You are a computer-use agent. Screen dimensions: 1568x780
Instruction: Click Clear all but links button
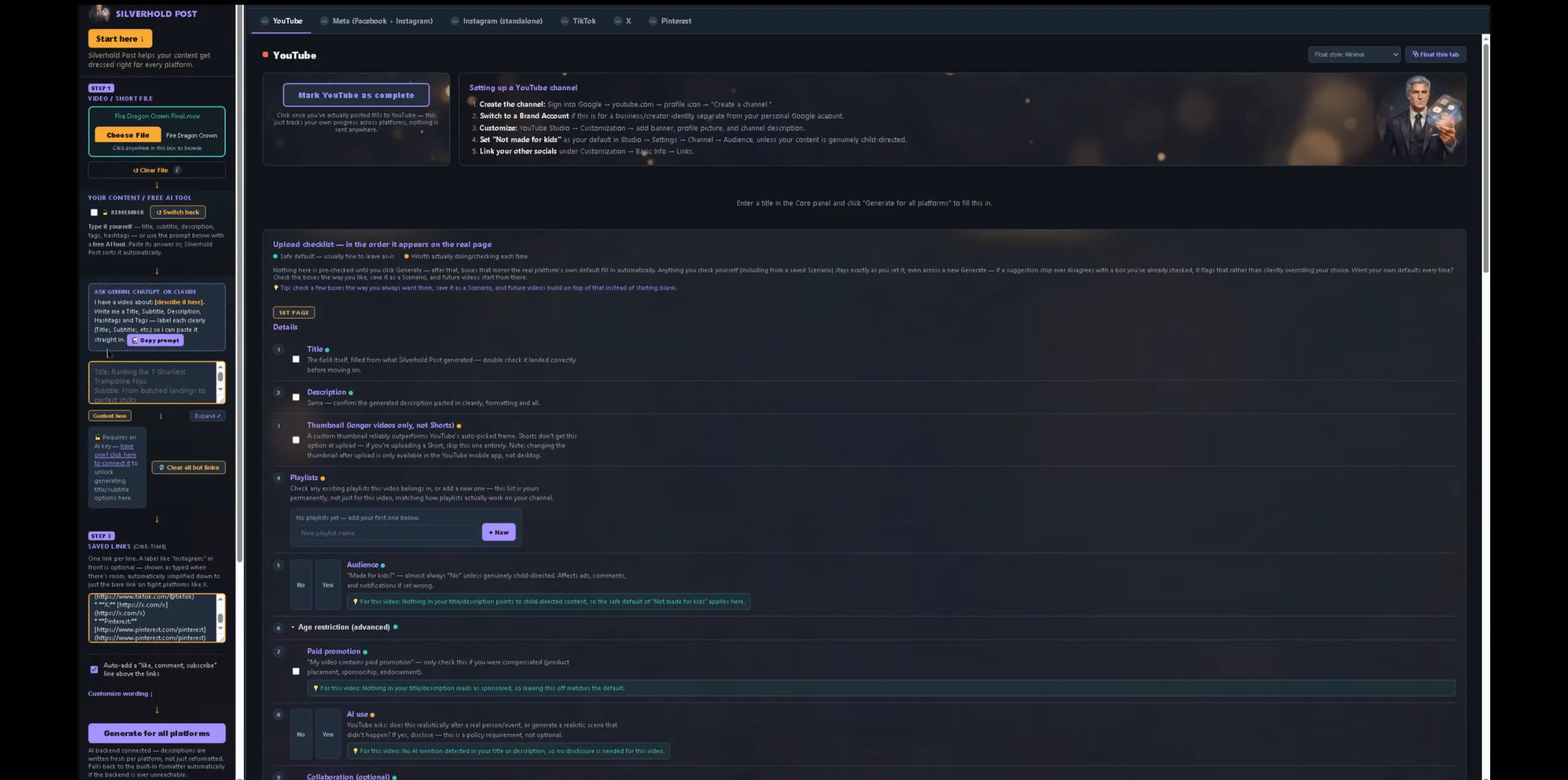click(x=189, y=468)
